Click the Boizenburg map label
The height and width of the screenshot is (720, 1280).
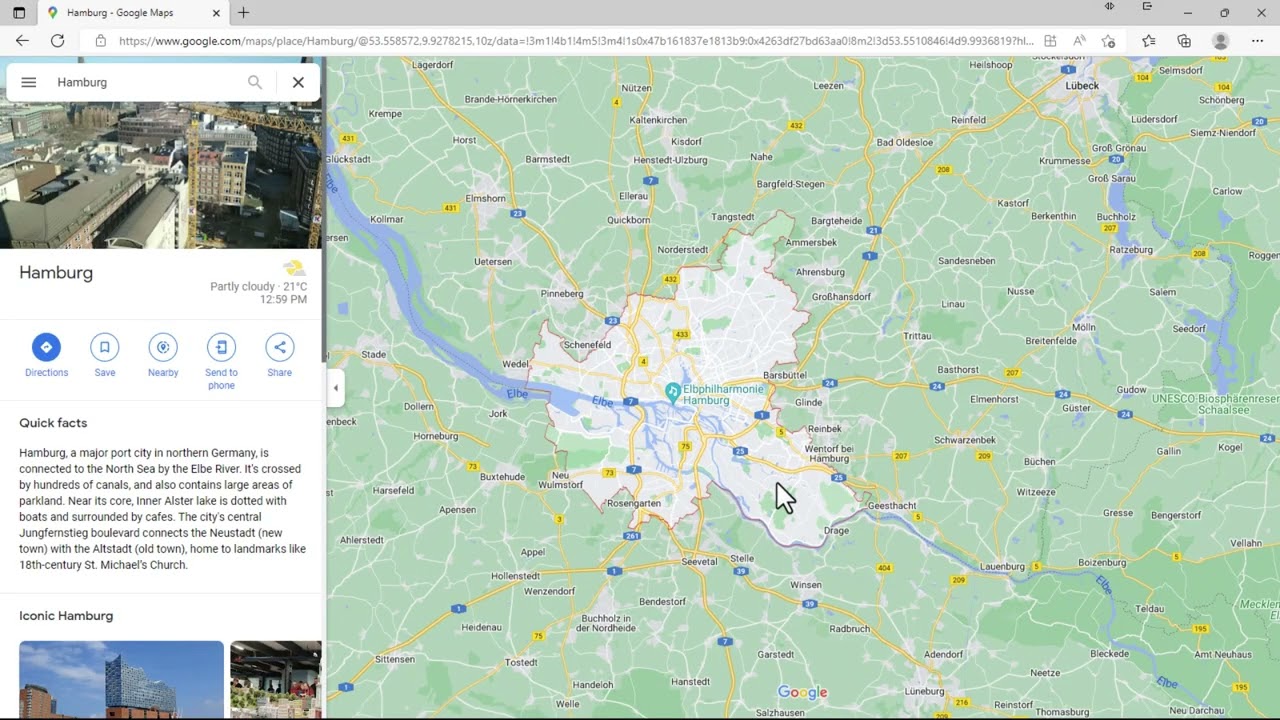[x=1103, y=563]
